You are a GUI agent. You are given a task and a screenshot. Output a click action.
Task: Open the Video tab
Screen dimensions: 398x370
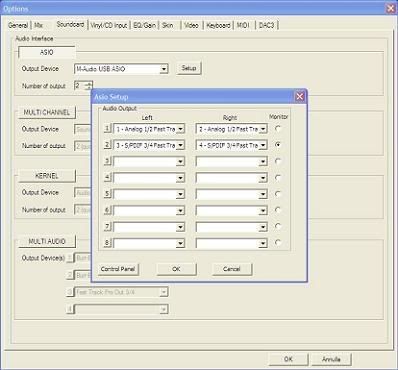(191, 25)
